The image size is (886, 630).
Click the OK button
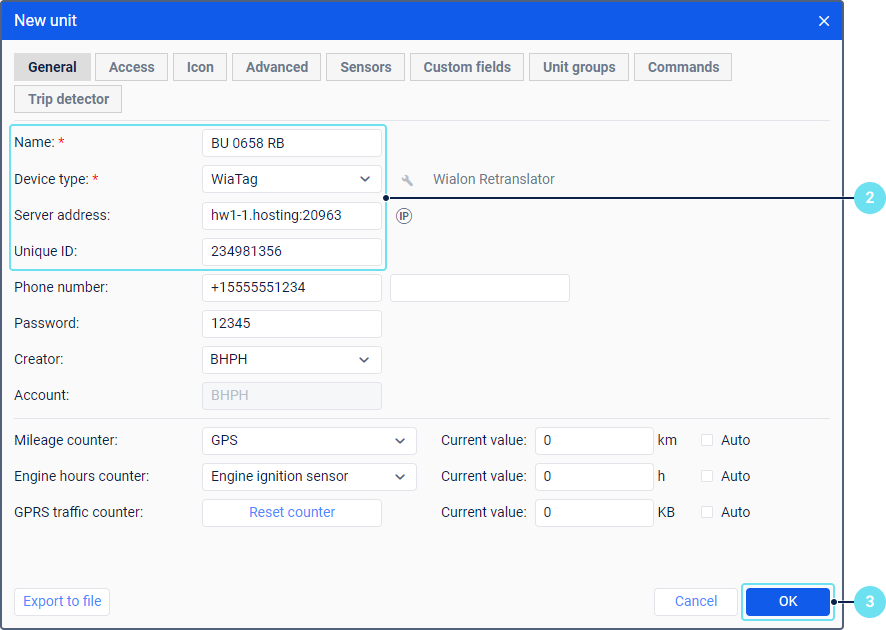788,602
